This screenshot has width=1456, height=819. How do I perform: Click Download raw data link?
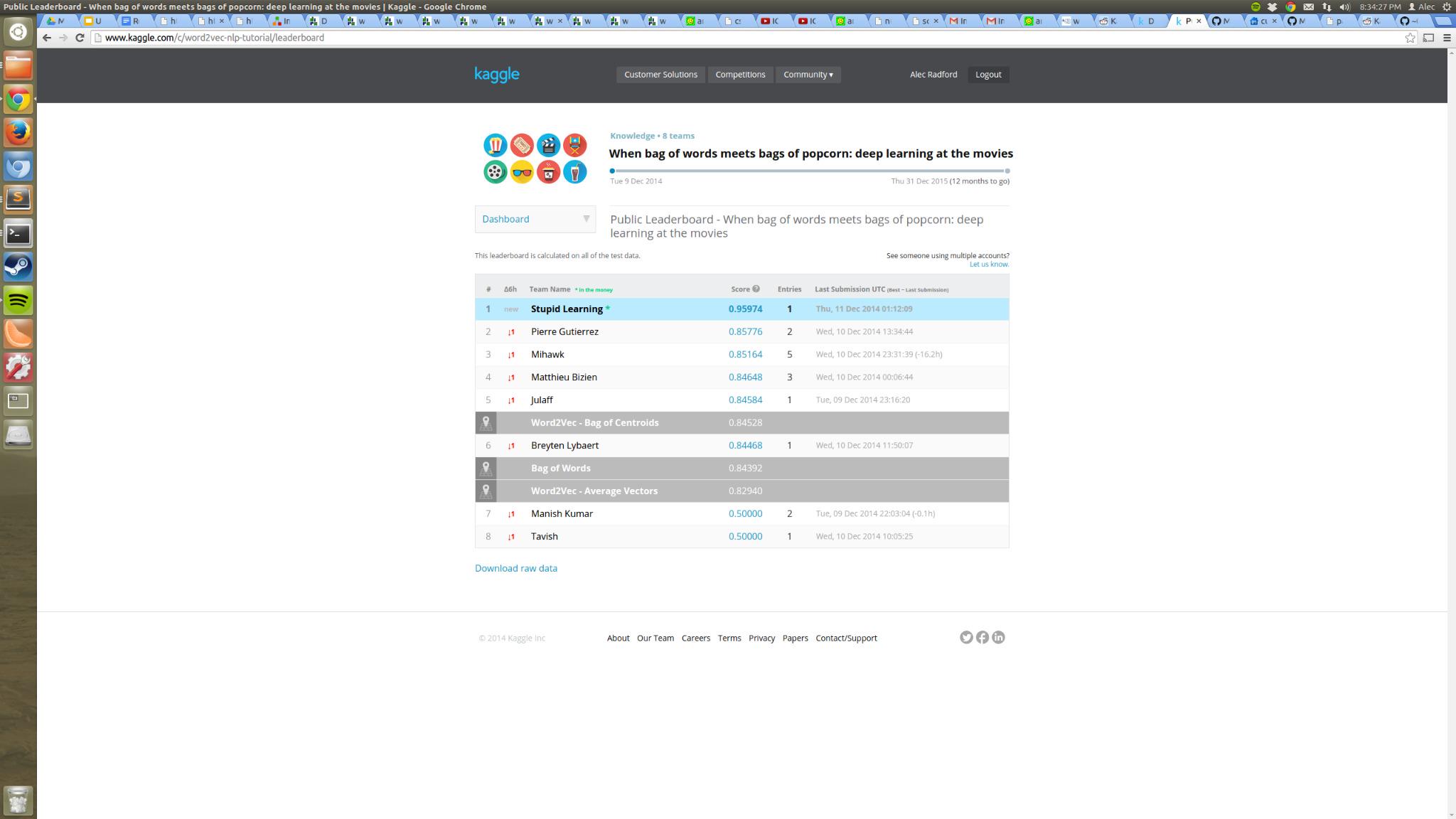[516, 568]
